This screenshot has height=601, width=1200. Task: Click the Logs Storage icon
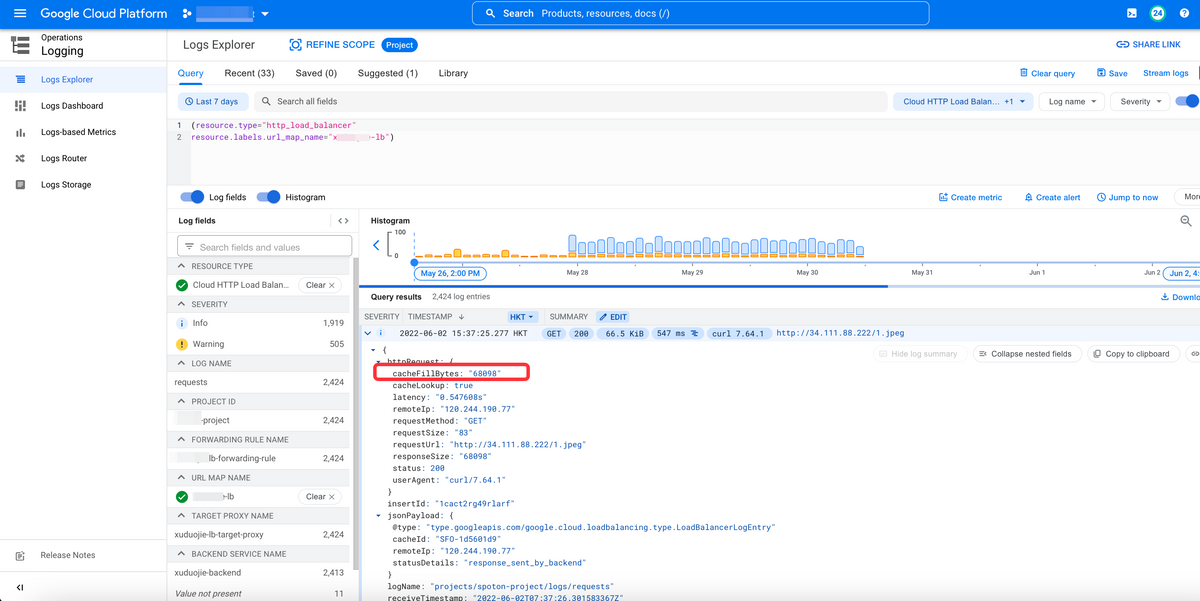click(x=20, y=185)
